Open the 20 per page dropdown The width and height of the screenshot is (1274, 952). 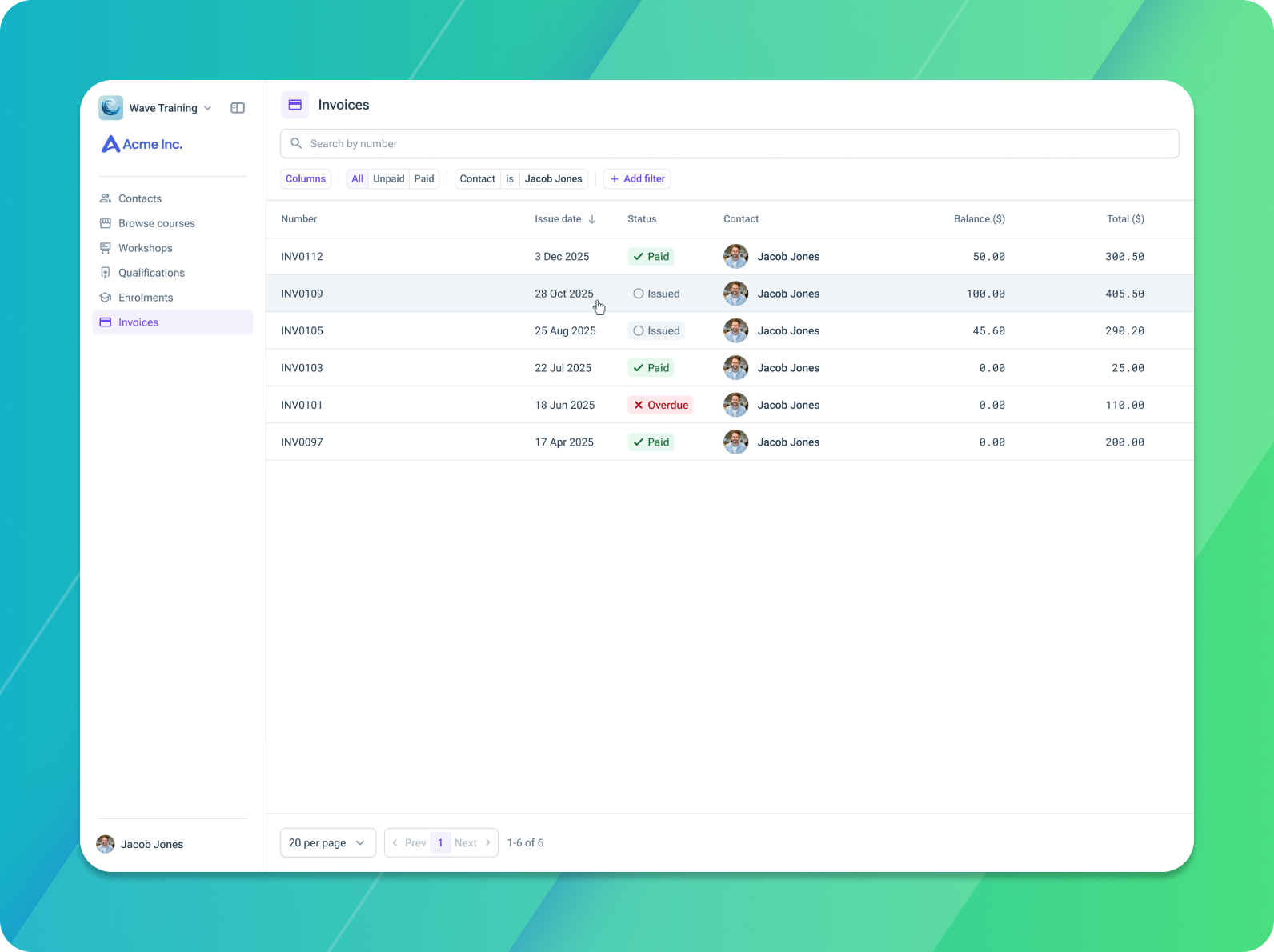(328, 842)
